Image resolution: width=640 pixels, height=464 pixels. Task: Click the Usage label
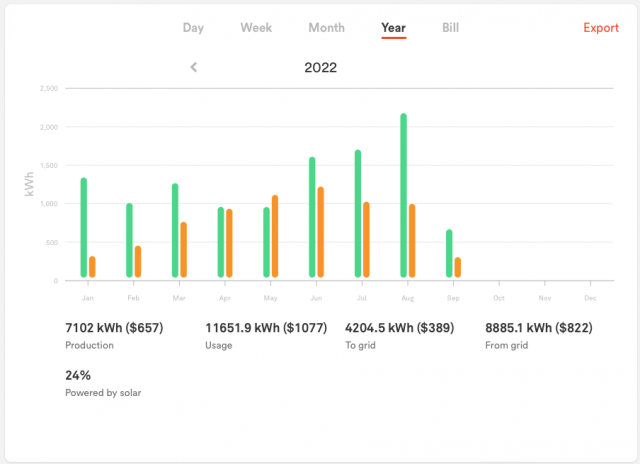[219, 346]
